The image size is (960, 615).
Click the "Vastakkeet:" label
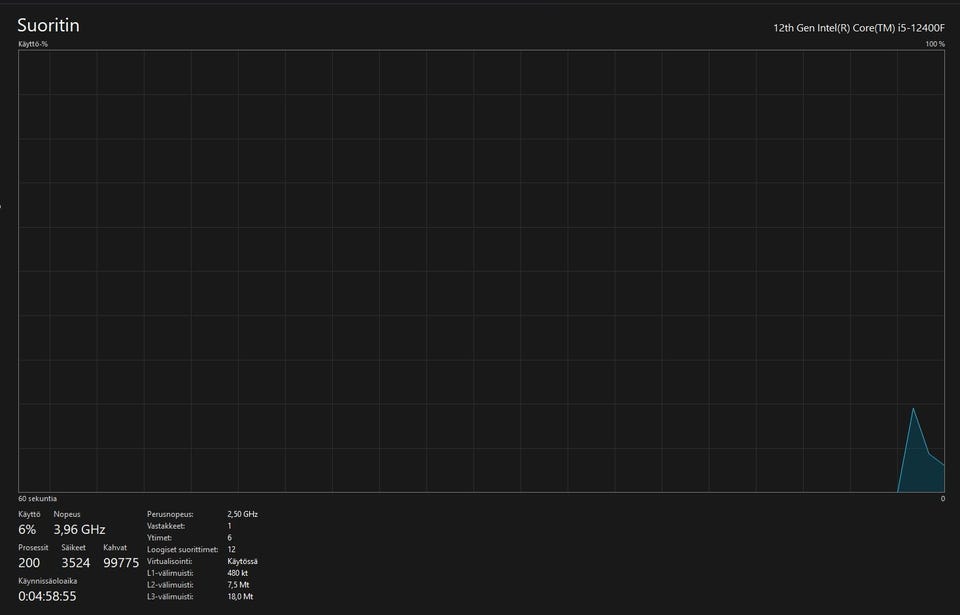[x=166, y=526]
